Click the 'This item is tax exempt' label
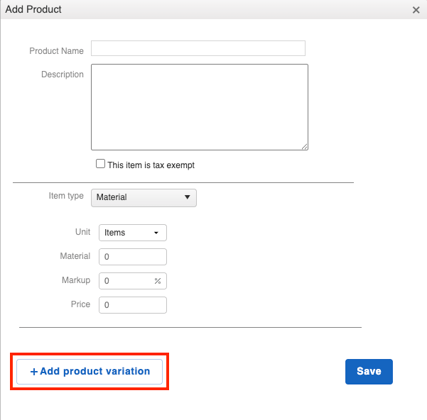 coord(151,165)
